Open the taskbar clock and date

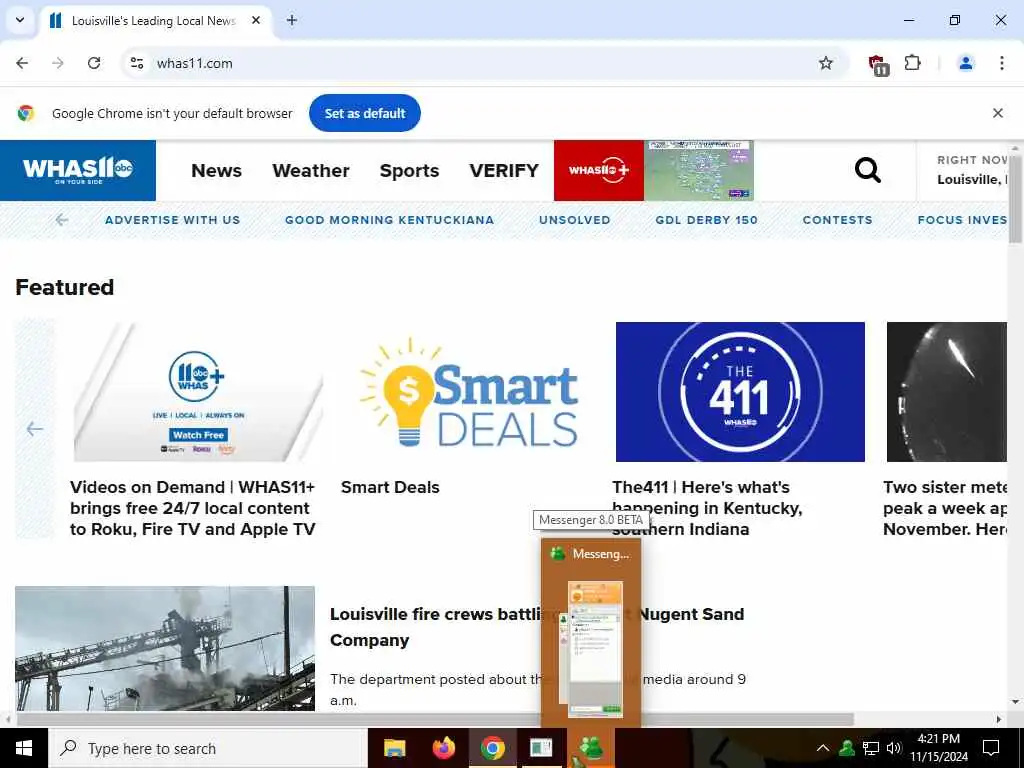point(938,748)
